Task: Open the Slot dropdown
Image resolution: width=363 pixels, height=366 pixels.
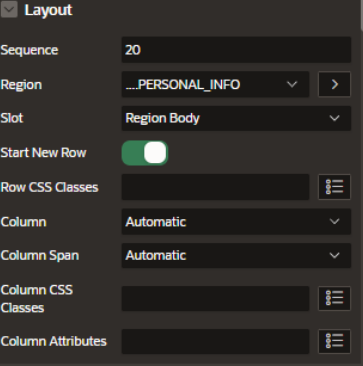Action: pyautogui.click(x=236, y=118)
